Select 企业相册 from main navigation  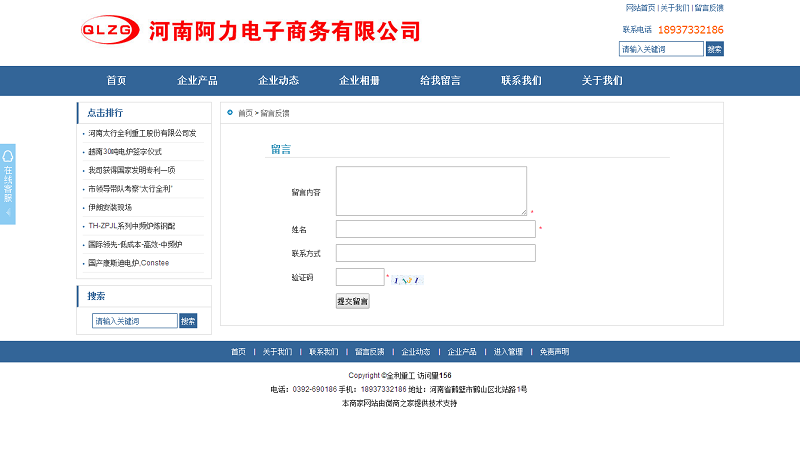359,81
